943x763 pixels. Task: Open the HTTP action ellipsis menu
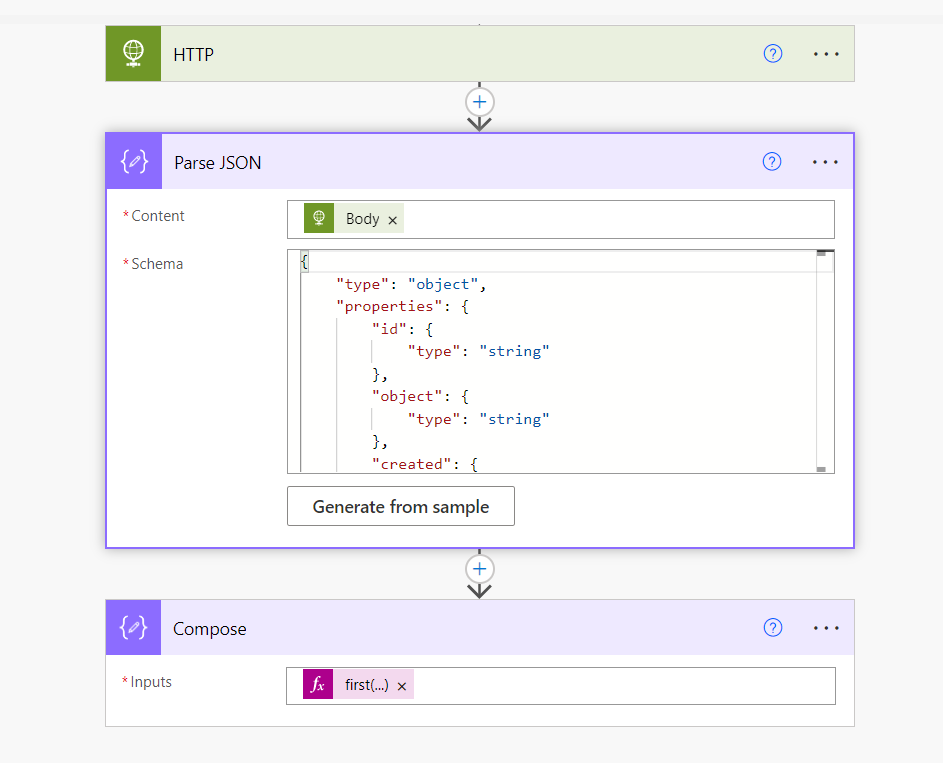(826, 54)
